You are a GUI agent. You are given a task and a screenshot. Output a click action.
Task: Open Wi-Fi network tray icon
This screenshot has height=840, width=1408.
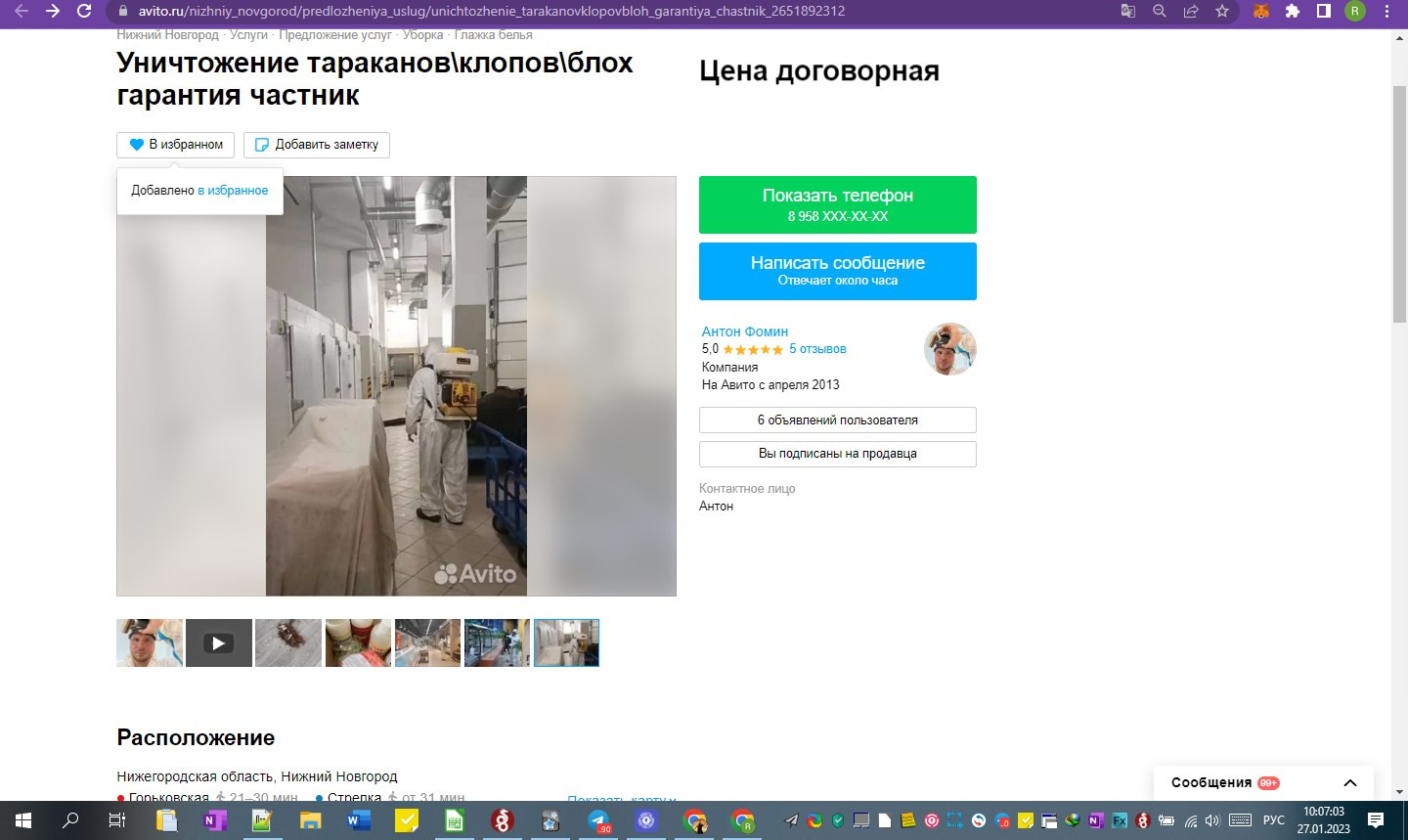click(x=1190, y=820)
